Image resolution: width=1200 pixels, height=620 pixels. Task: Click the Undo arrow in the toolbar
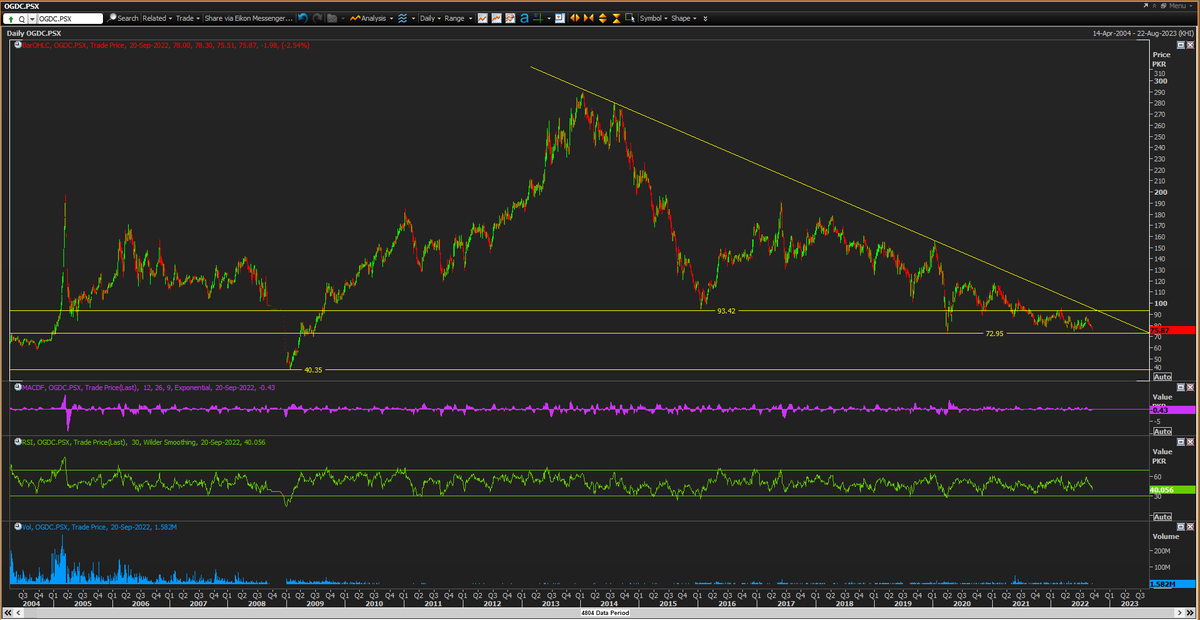click(x=304, y=18)
